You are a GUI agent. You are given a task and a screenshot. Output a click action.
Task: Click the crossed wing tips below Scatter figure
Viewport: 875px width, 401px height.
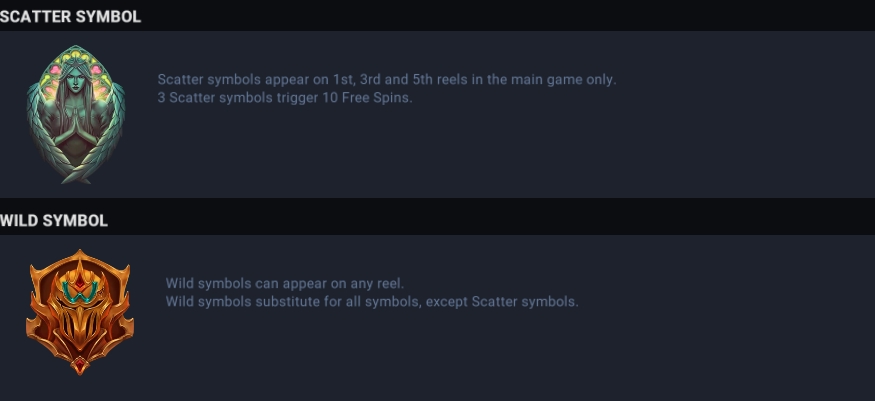76,176
